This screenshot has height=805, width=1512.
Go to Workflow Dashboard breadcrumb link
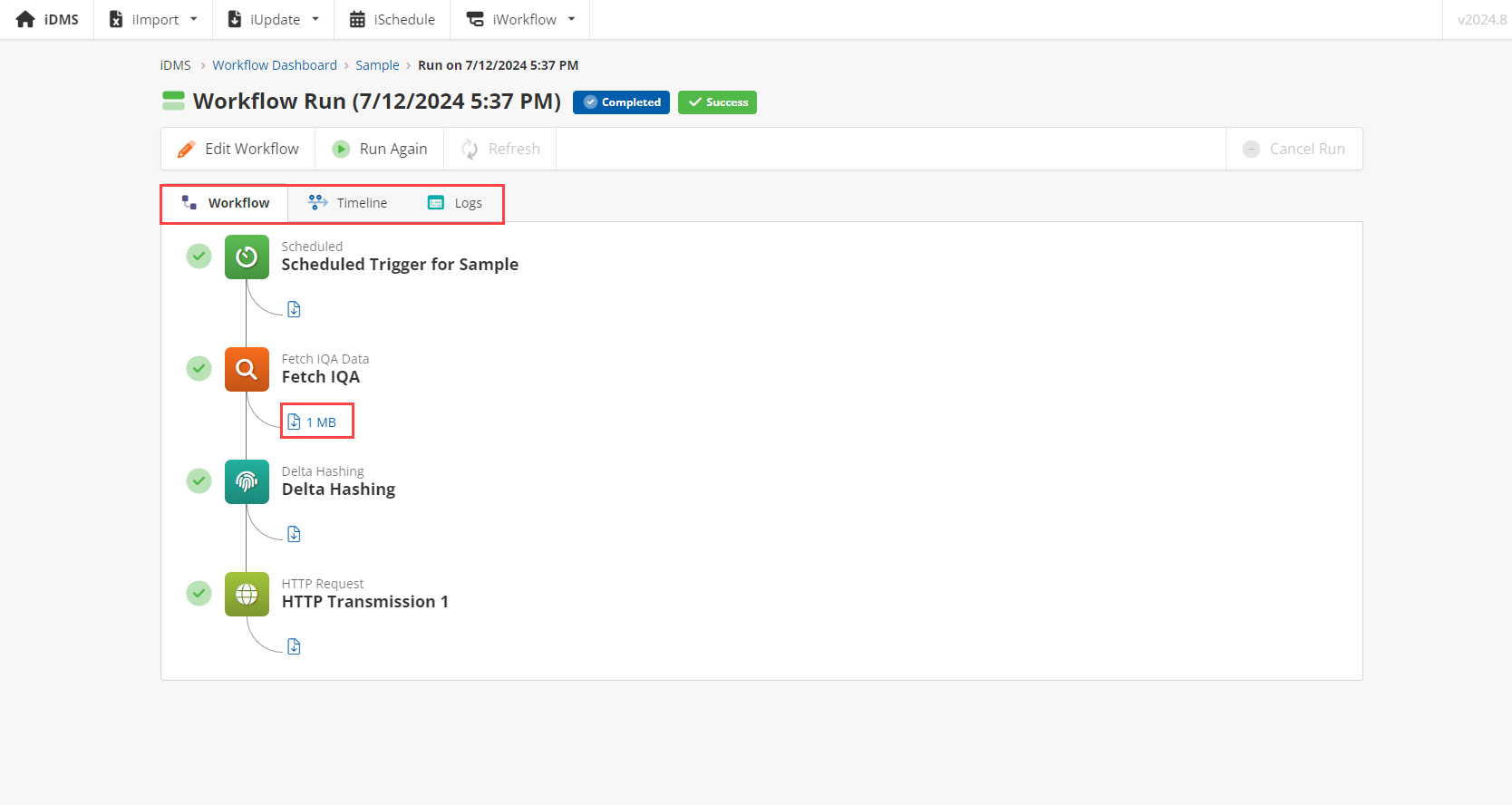(x=275, y=65)
